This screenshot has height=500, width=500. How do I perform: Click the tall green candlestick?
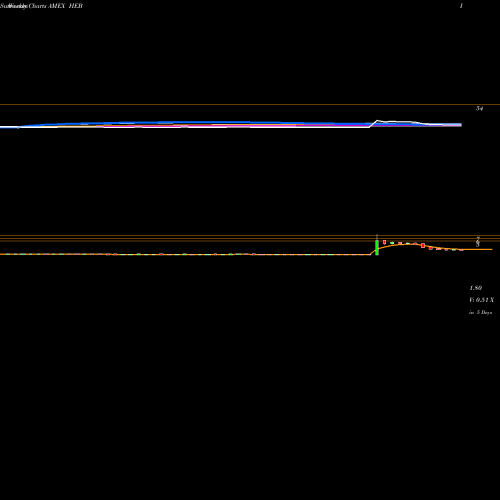click(x=377, y=247)
